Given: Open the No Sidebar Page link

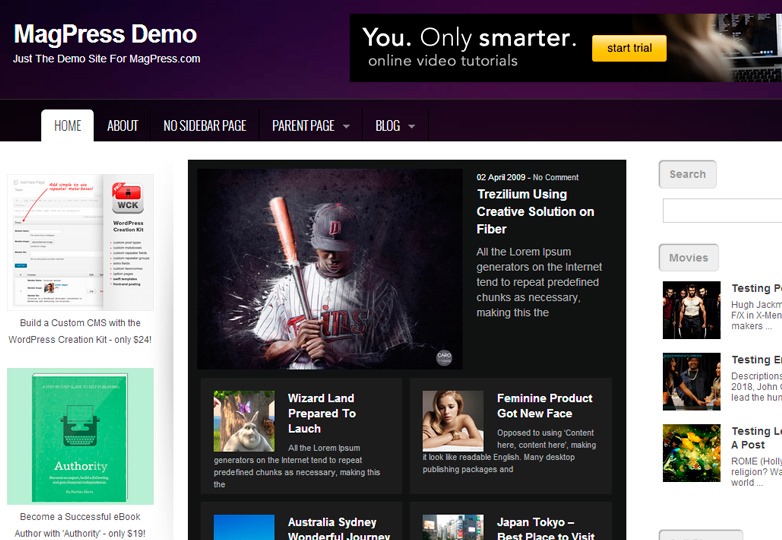Looking at the screenshot, I should 204,126.
